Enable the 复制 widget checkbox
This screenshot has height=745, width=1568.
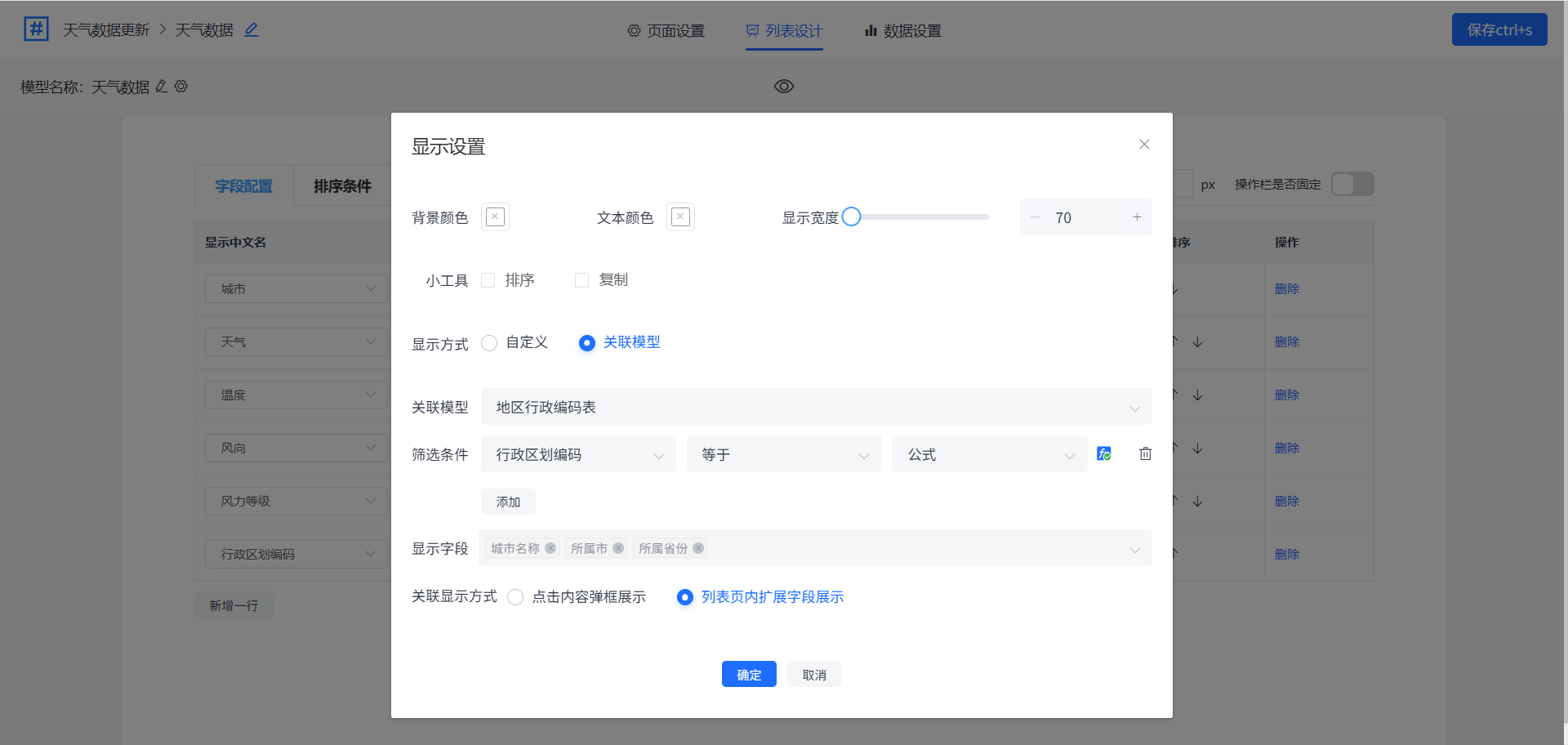(582, 280)
